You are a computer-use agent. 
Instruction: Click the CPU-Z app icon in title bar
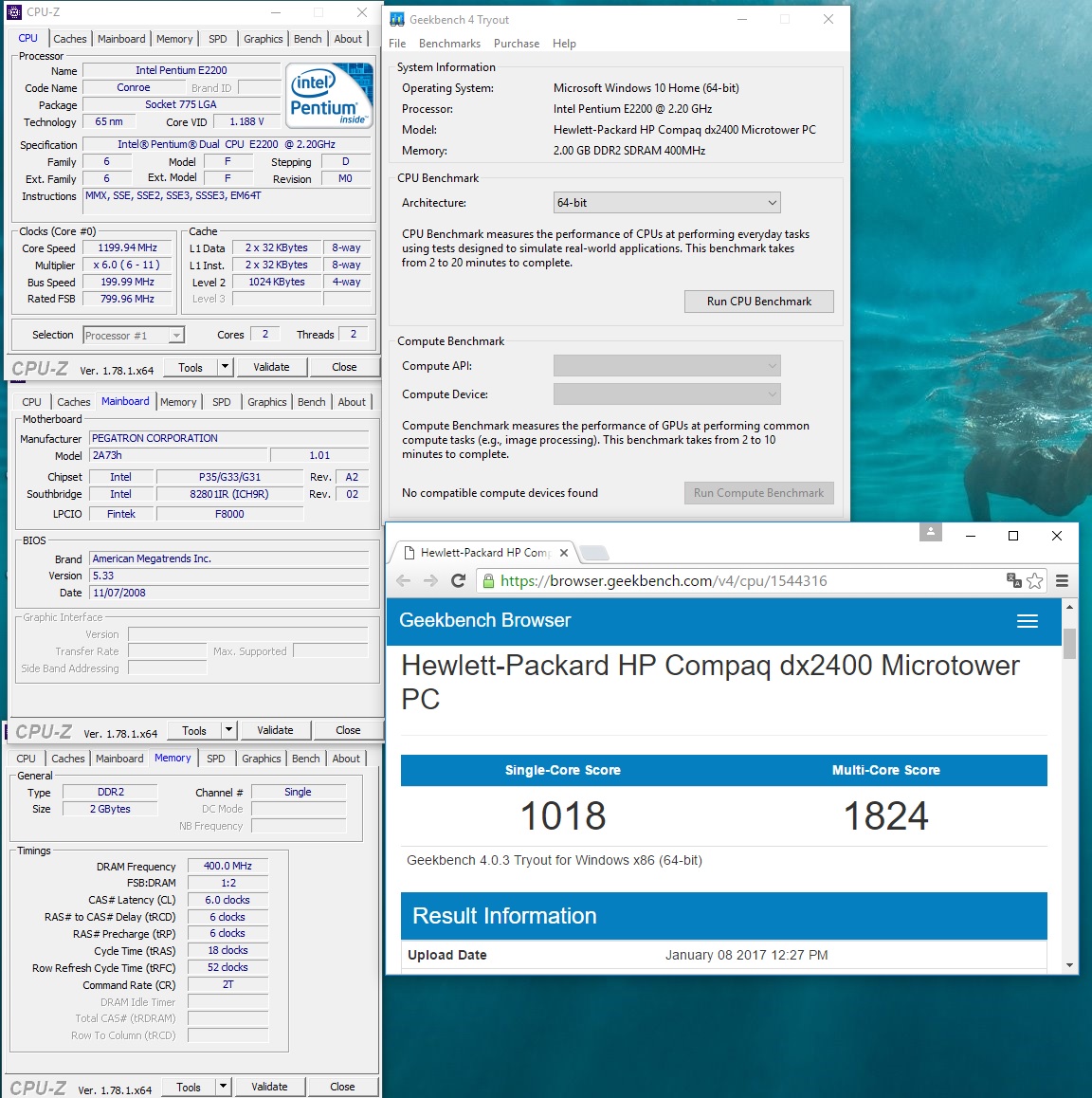pos(14,12)
